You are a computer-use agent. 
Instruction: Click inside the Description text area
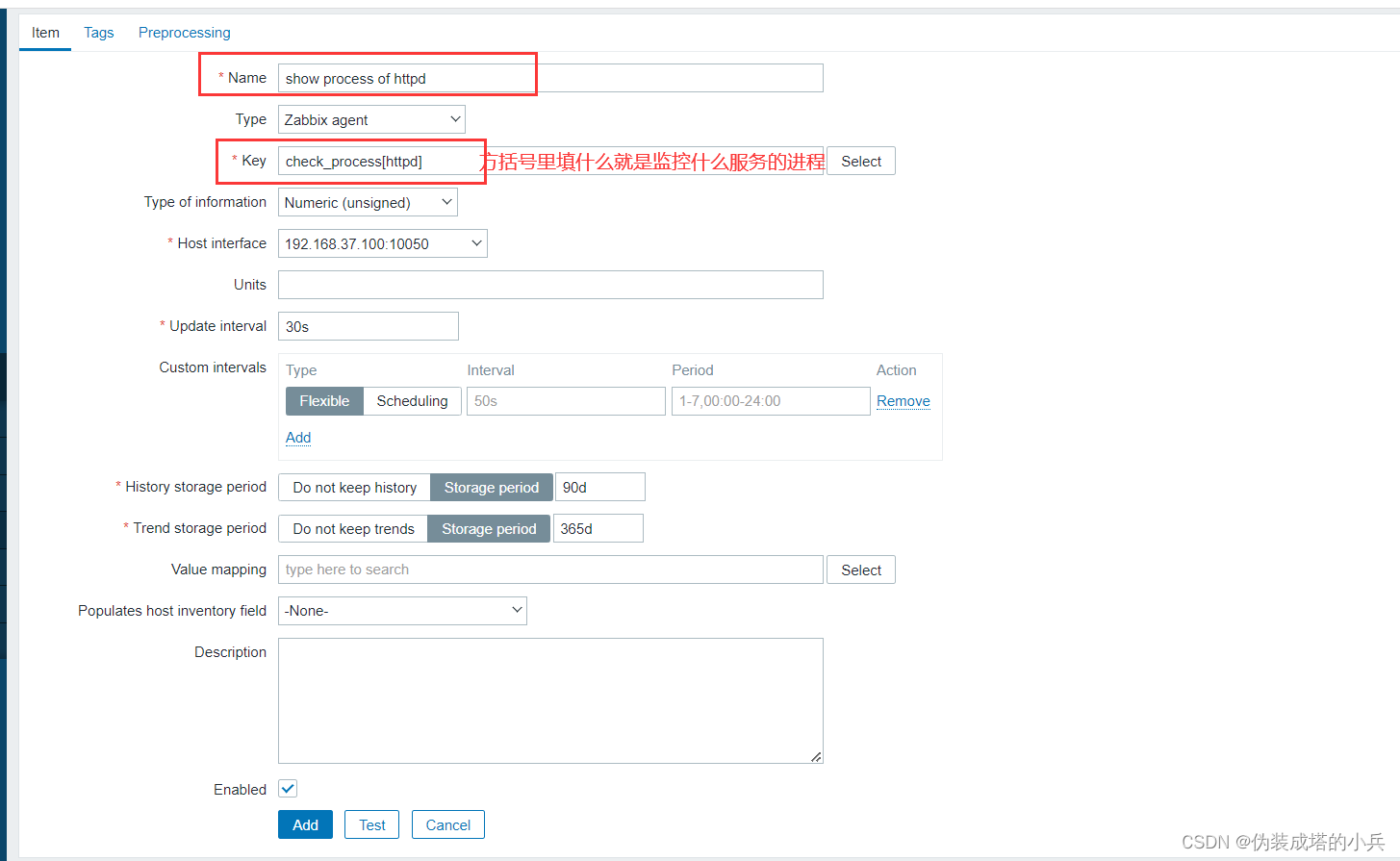click(550, 700)
